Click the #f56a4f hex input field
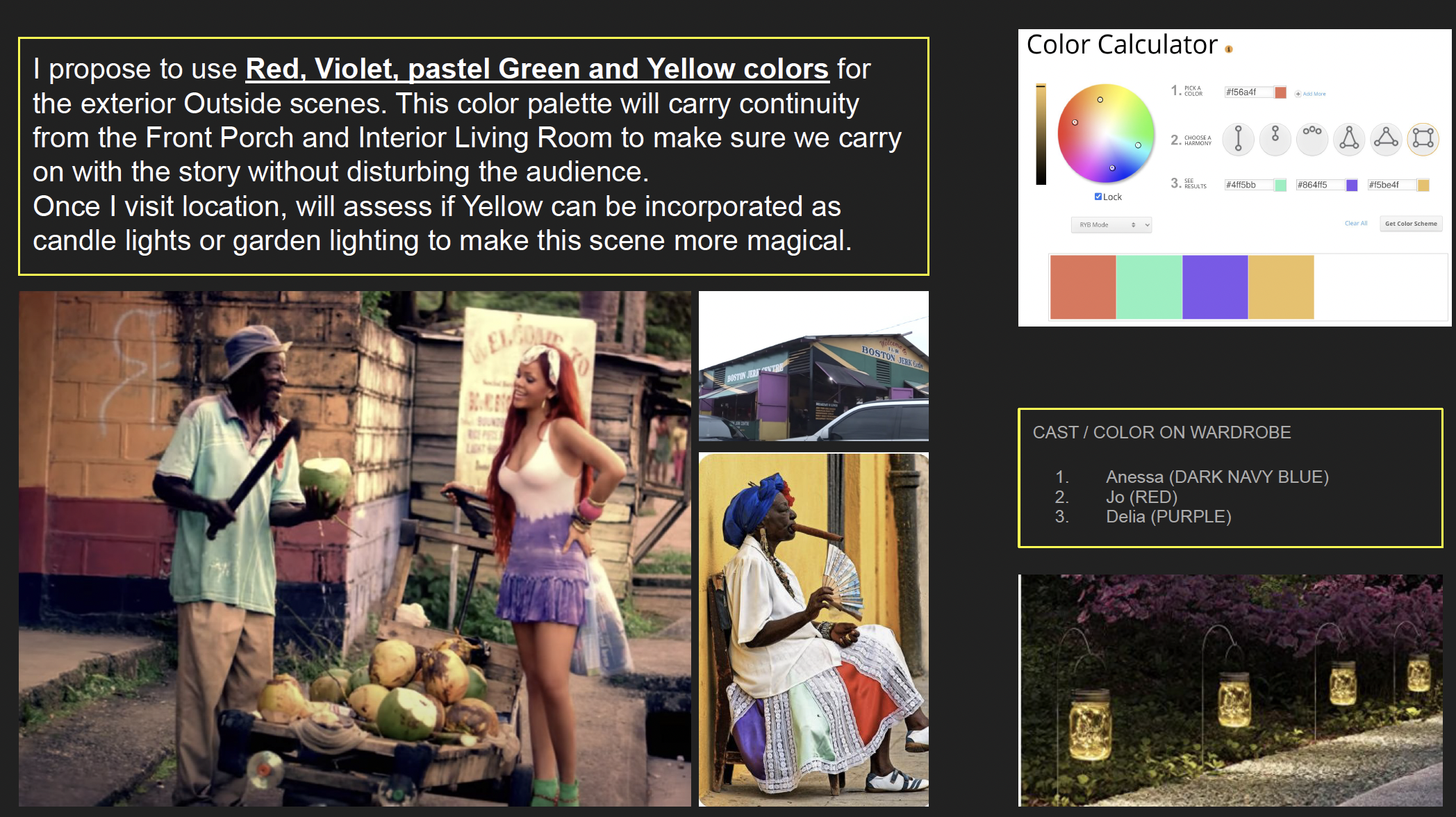The width and height of the screenshot is (1456, 817). click(1248, 92)
